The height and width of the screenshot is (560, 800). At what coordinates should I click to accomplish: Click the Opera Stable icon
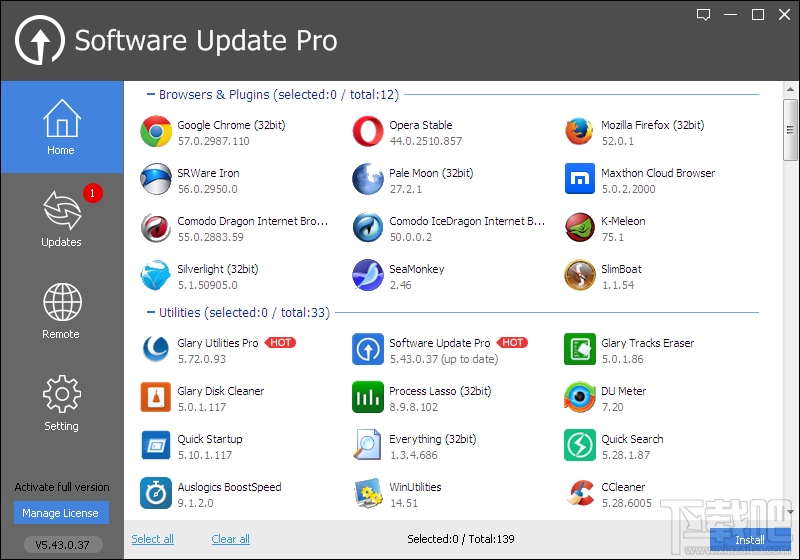(x=367, y=132)
